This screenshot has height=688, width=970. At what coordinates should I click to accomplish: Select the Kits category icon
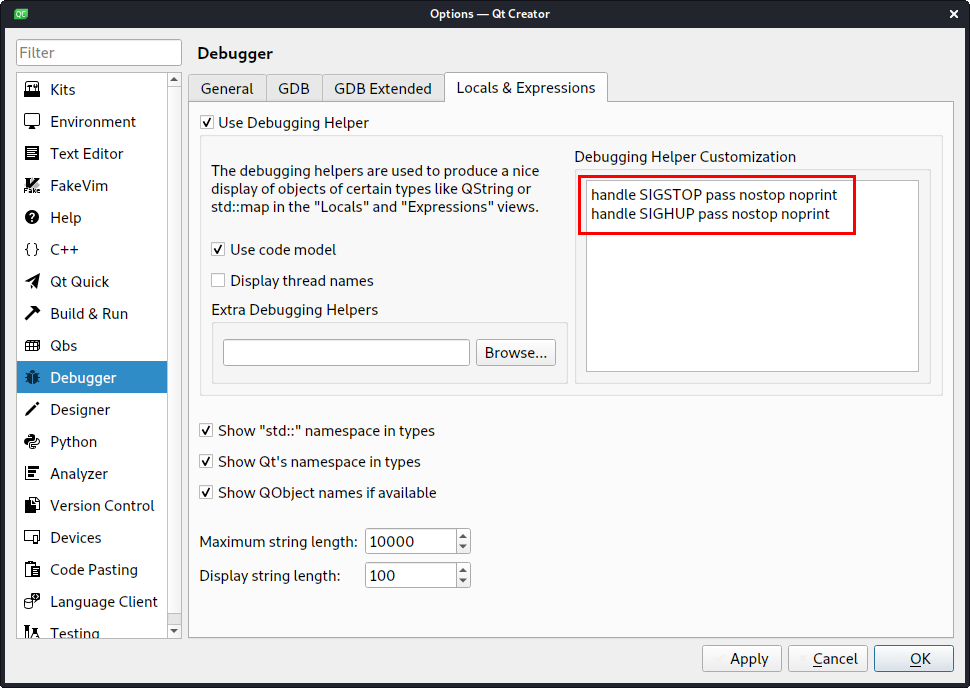[32, 90]
